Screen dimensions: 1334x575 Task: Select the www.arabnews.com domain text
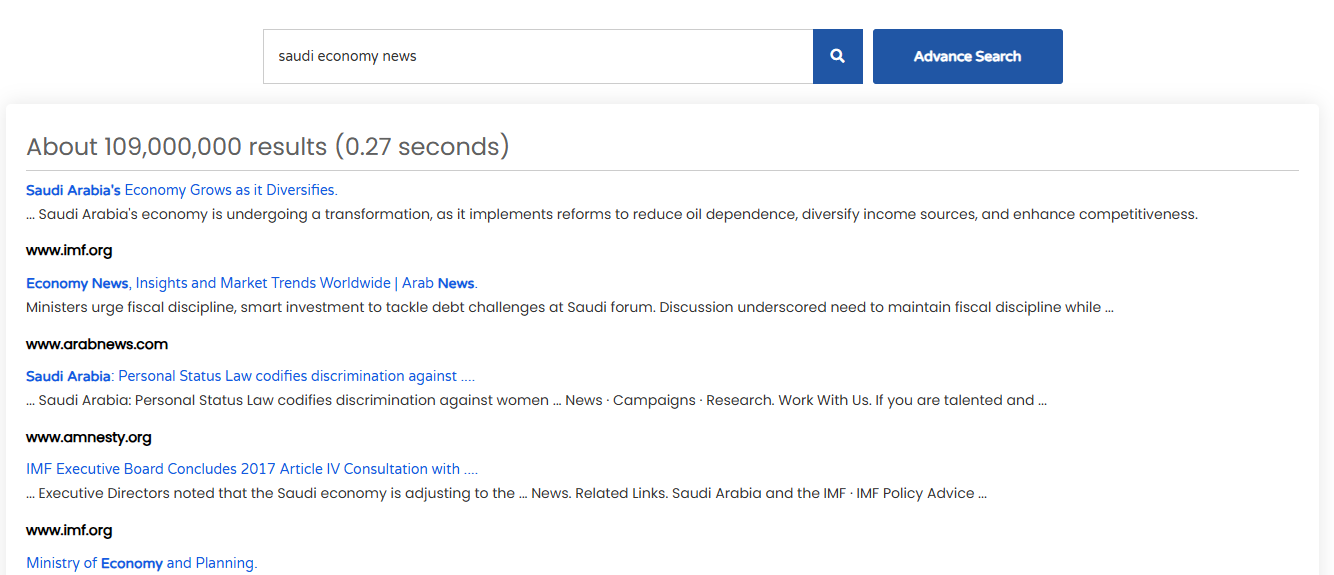(x=97, y=344)
